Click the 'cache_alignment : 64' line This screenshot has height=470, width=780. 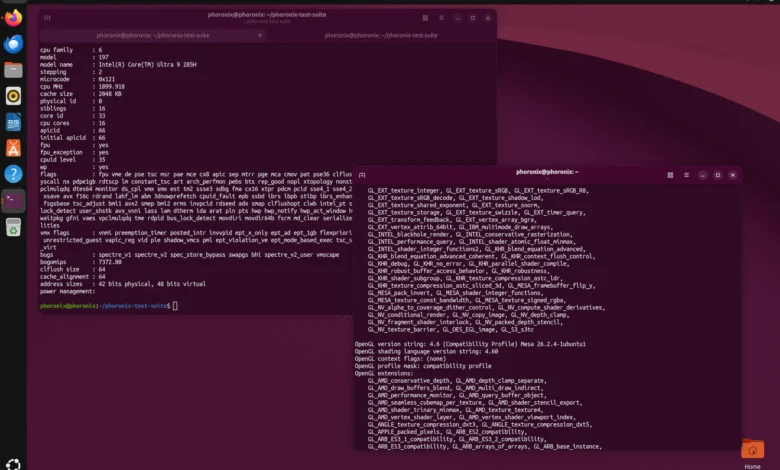(73, 277)
